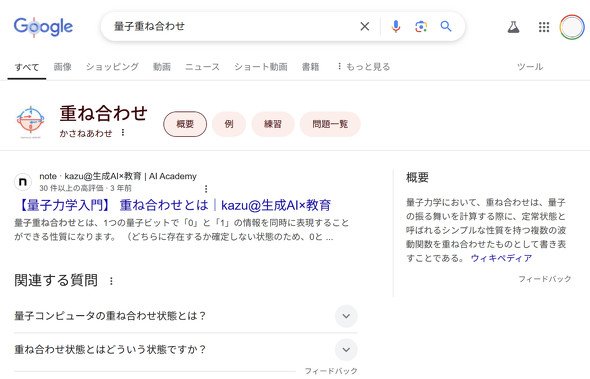Click フィードバック under the 概要 panel
590x379 pixels.
[544, 279]
